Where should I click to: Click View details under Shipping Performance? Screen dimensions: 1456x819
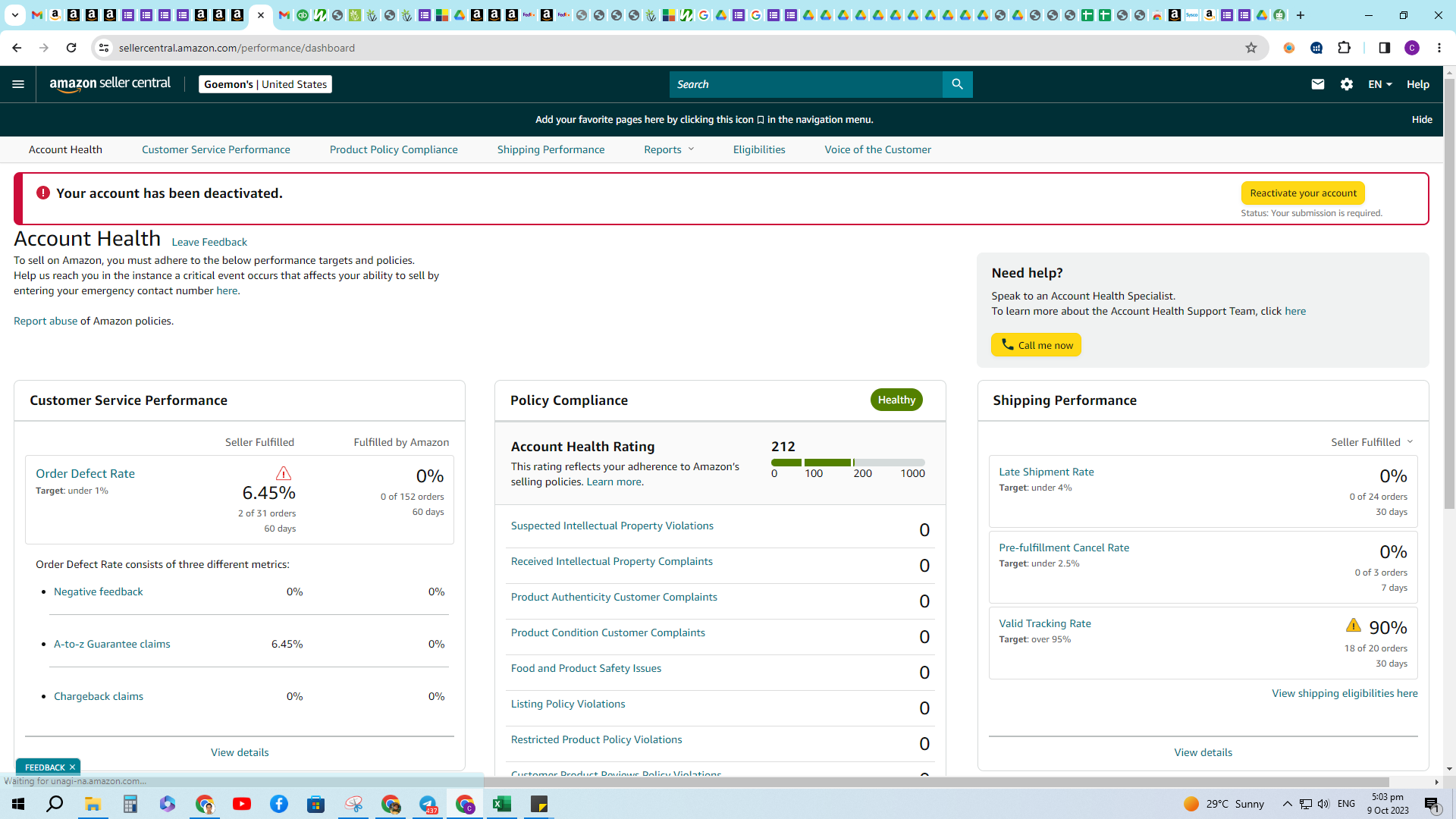coord(1203,752)
